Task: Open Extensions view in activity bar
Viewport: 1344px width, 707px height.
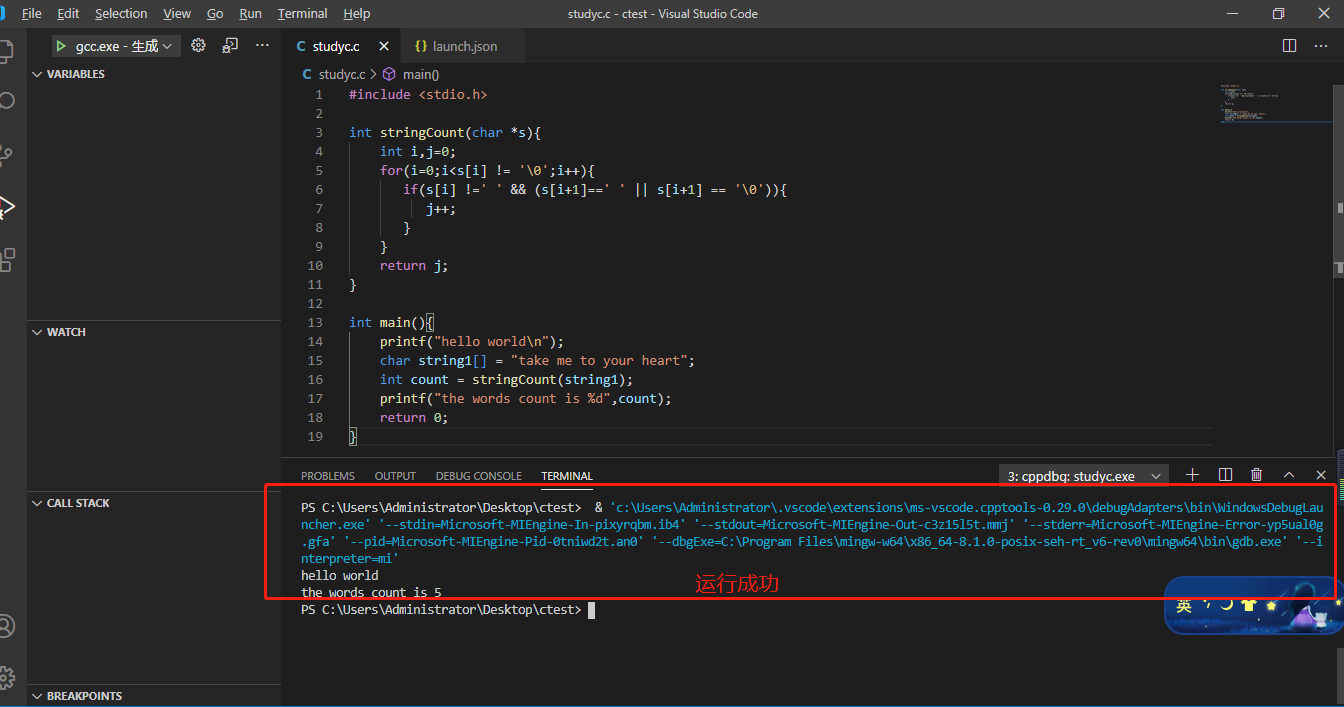Action: pos(6,260)
